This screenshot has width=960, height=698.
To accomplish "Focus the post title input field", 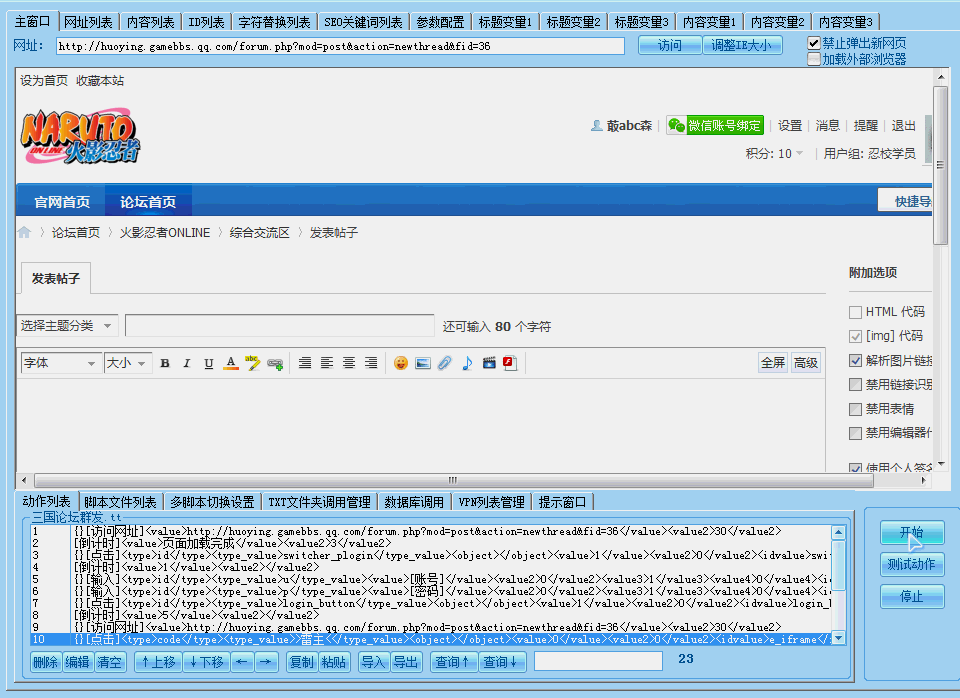I will (x=279, y=326).
